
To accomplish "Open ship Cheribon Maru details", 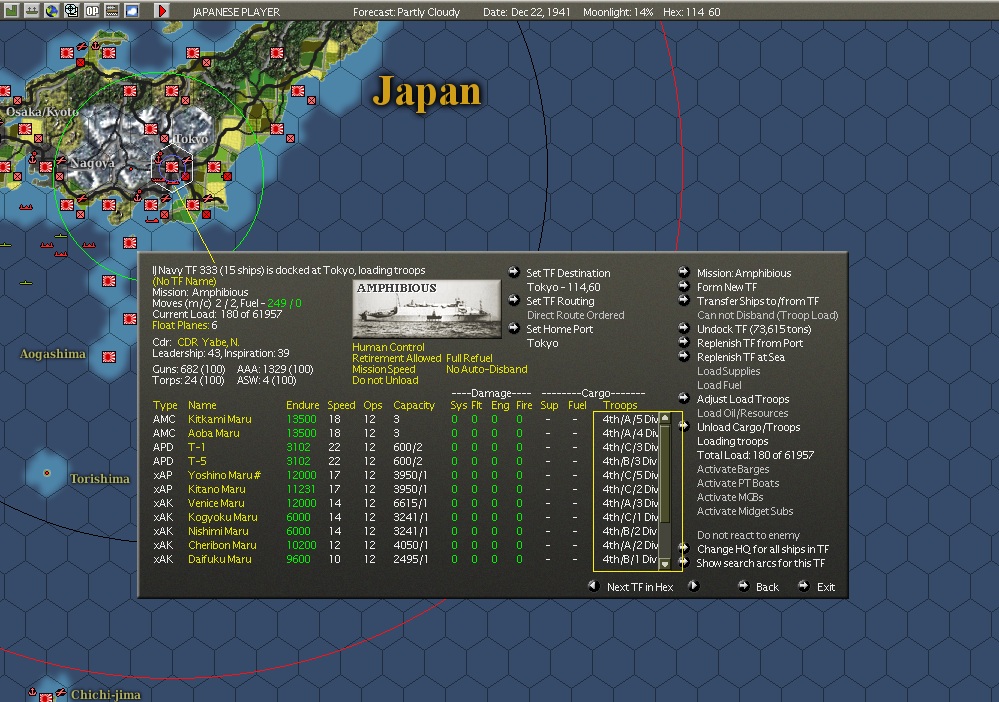I will (222, 545).
